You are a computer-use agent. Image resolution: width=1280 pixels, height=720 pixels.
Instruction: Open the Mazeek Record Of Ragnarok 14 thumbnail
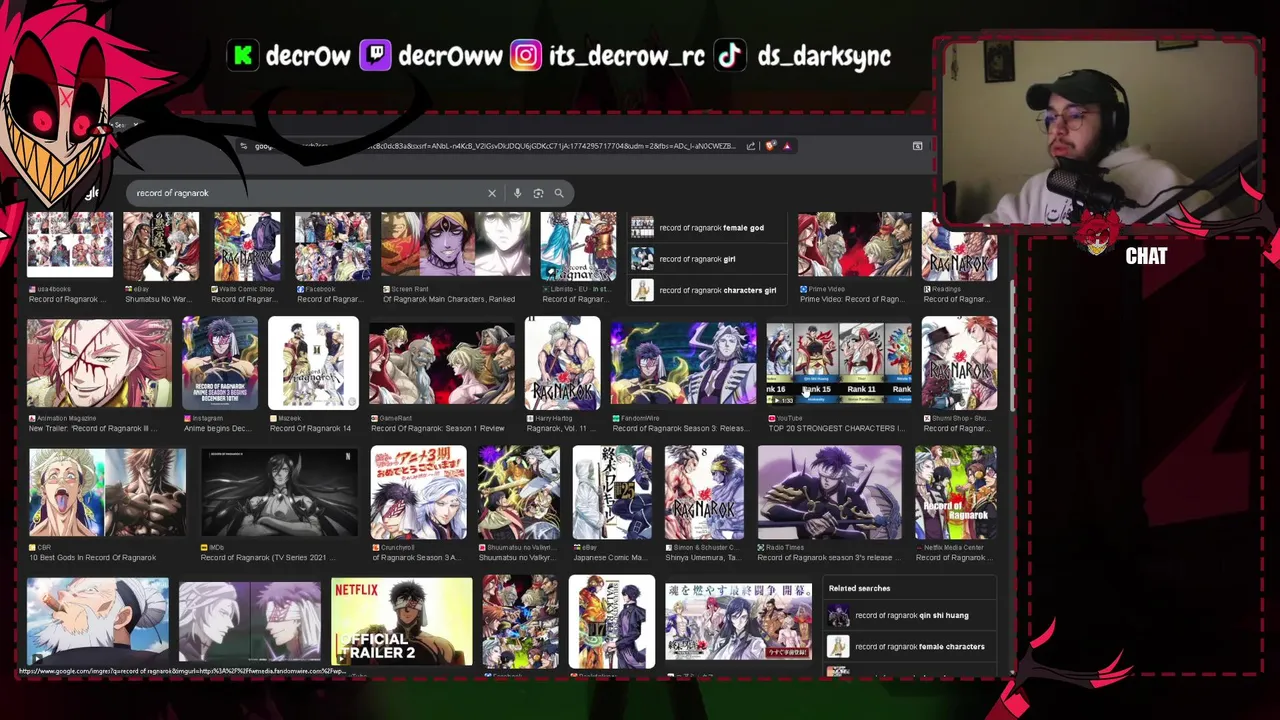313,363
